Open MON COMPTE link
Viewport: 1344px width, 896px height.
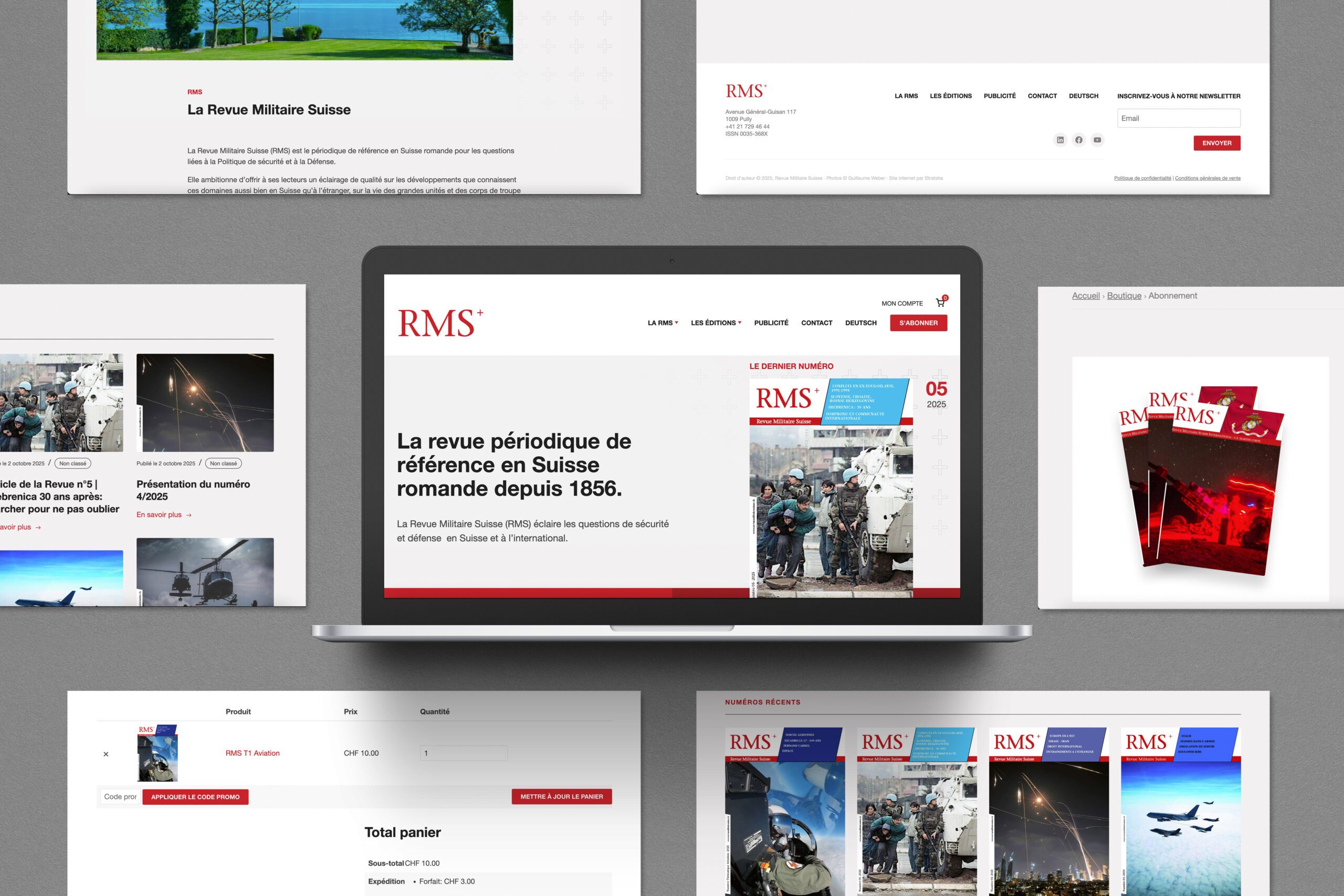click(x=902, y=303)
